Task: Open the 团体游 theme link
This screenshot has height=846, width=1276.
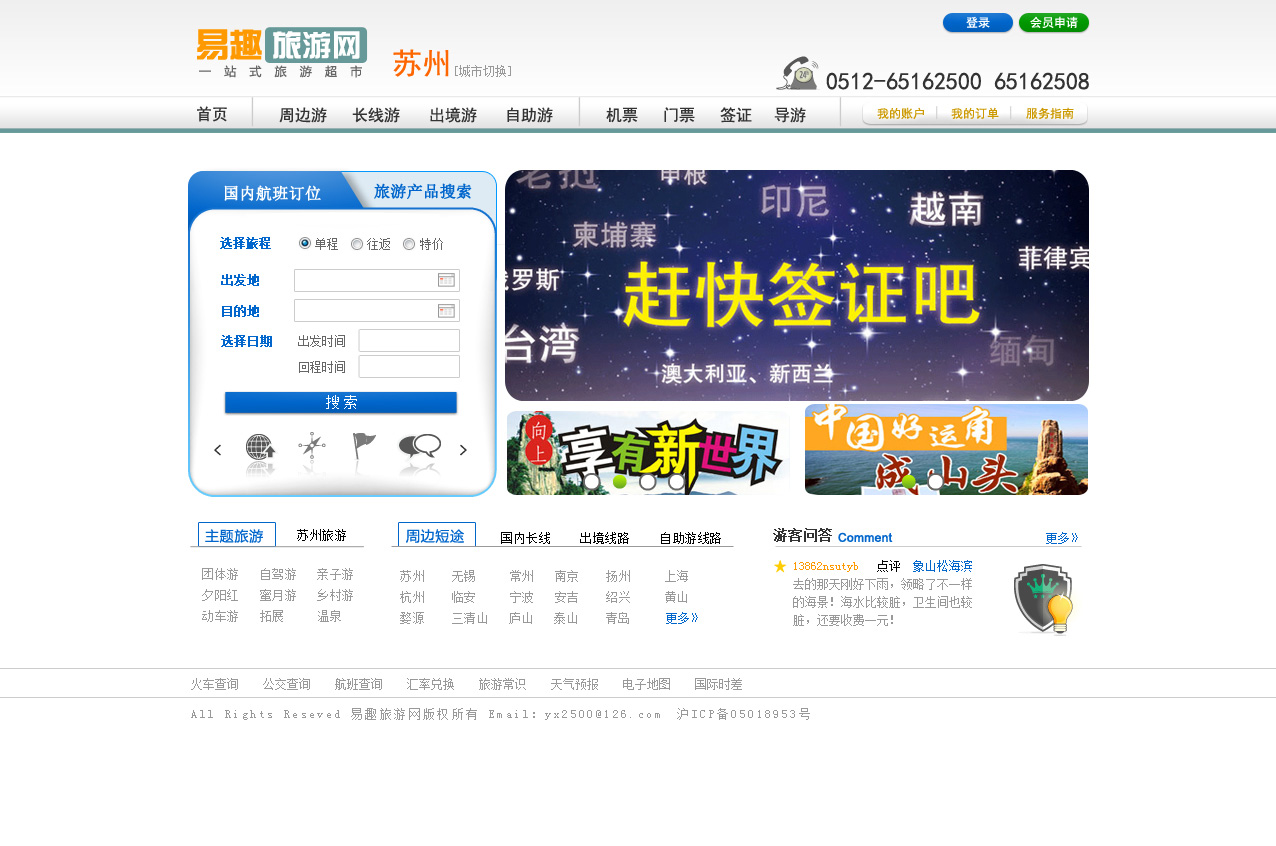Action: (220, 575)
